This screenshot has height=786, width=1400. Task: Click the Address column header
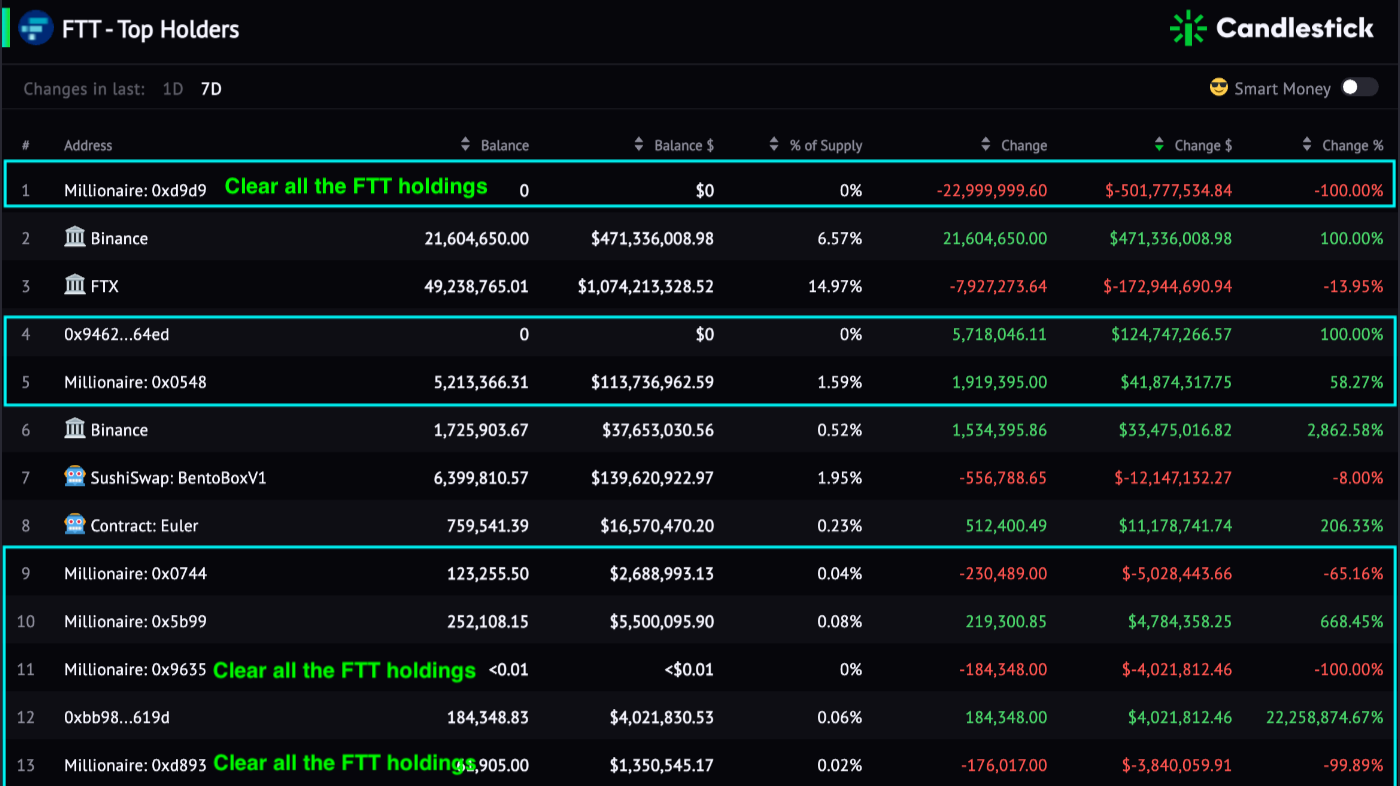[x=88, y=144]
